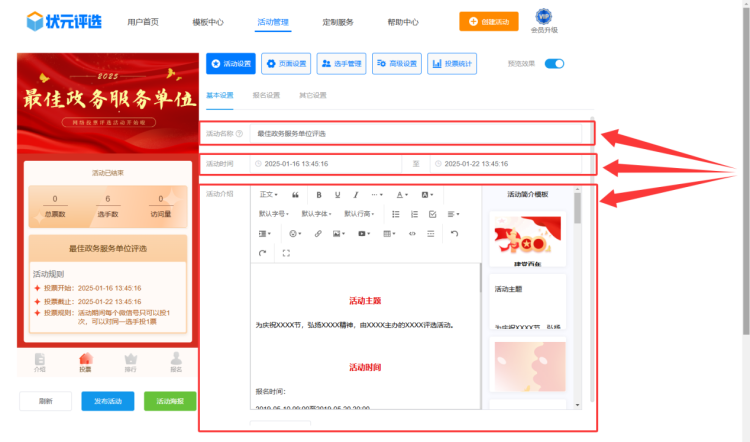Click the italic formatting icon

[356, 194]
